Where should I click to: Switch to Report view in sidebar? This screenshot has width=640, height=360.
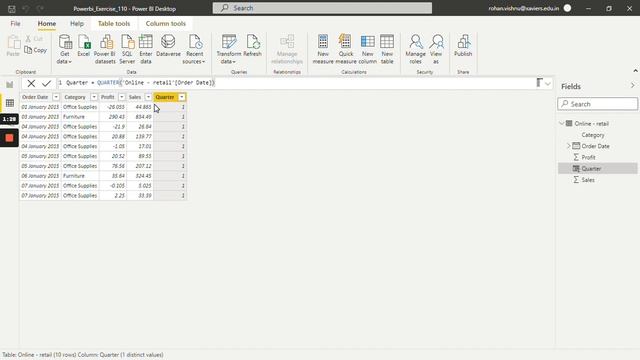click(x=9, y=84)
